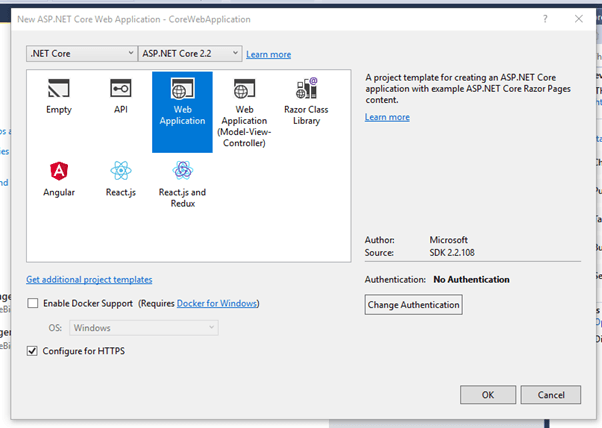Click the No Authentication status text
The image size is (602, 428).
pyautogui.click(x=471, y=279)
